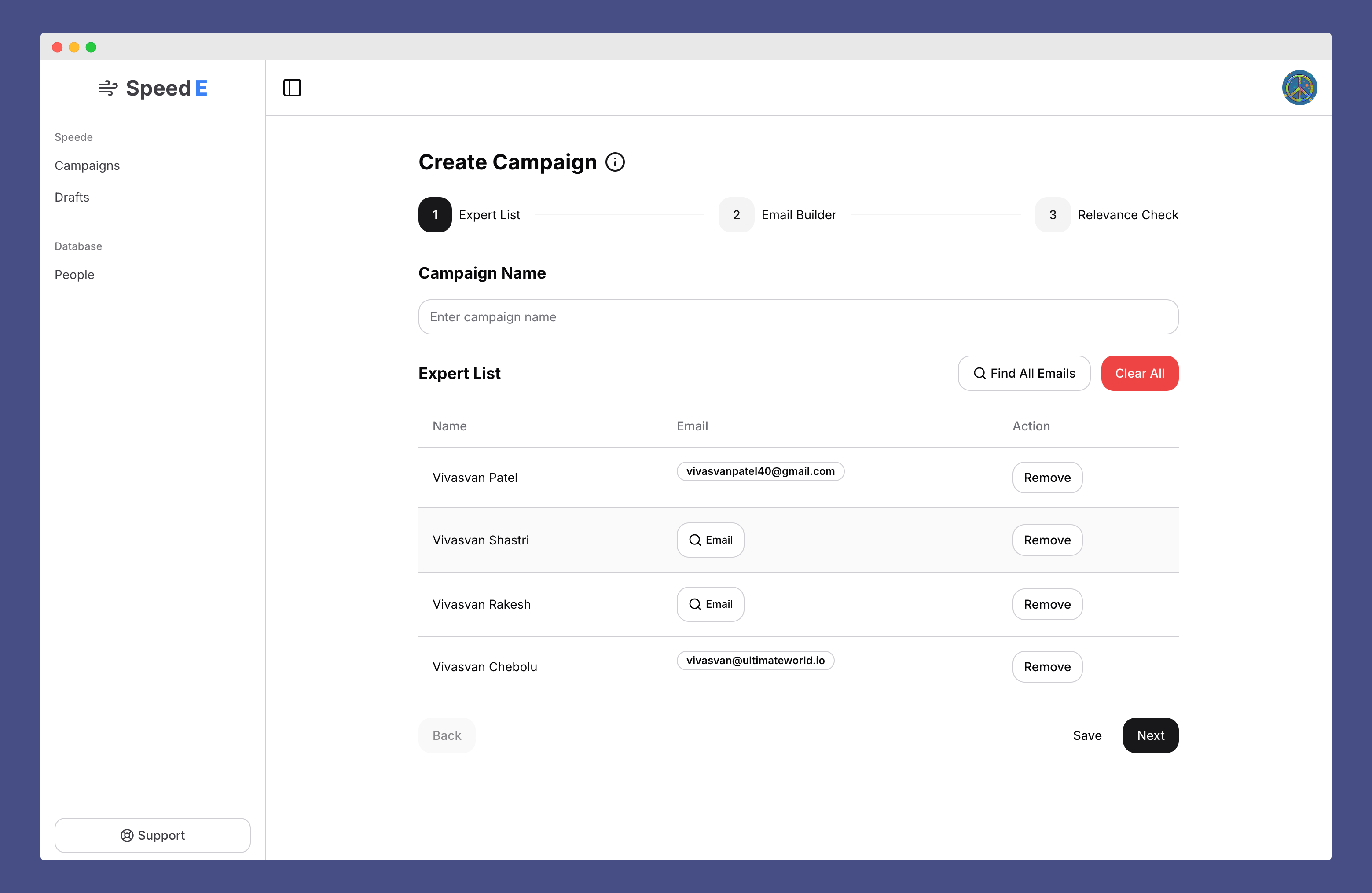The image size is (1372, 893).
Task: Click the Enter campaign name field
Action: [x=798, y=316]
